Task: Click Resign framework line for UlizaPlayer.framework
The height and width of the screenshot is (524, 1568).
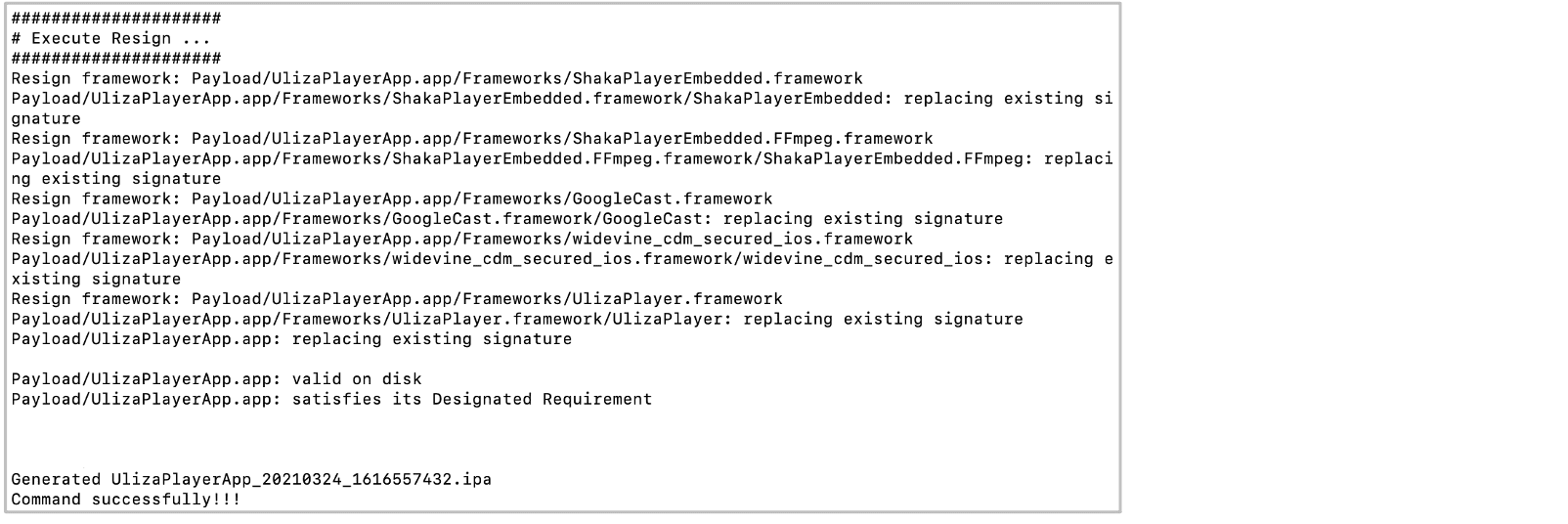Action: 396,299
